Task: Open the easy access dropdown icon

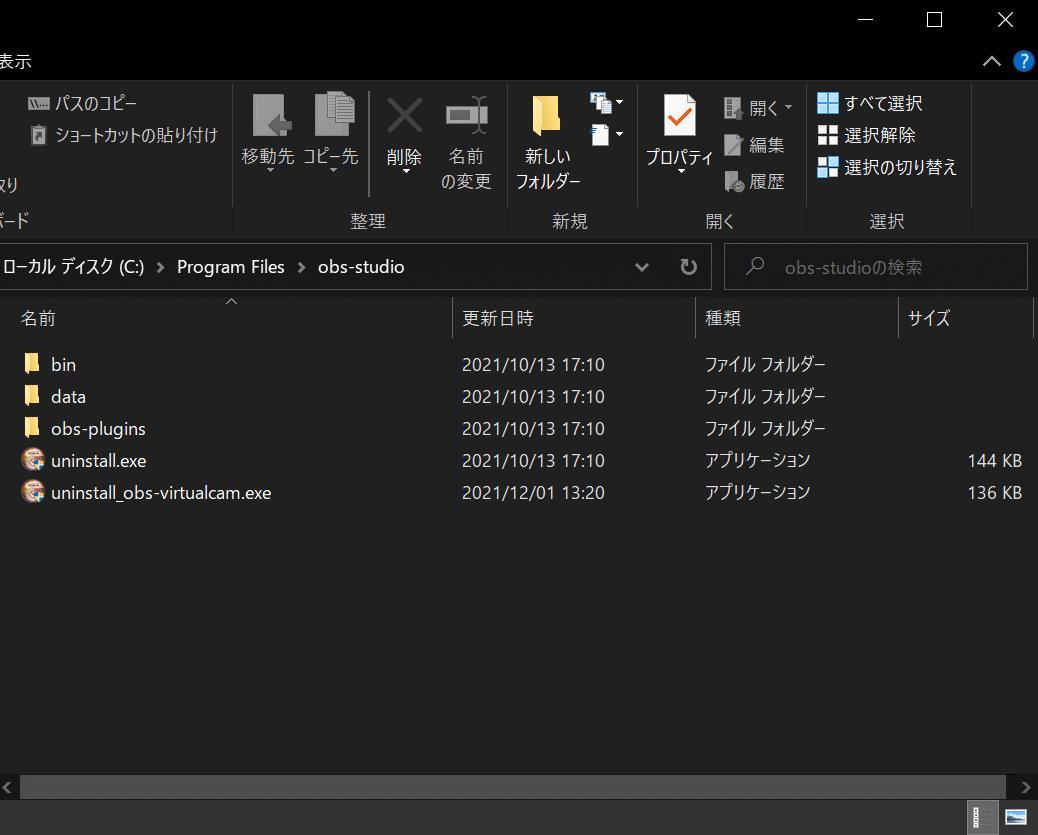Action: (606, 134)
